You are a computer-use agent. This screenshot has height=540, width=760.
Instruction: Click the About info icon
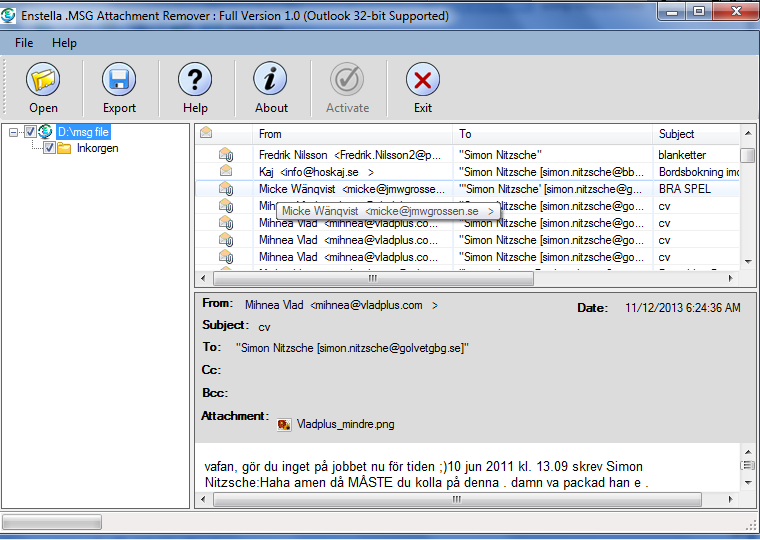pos(271,80)
